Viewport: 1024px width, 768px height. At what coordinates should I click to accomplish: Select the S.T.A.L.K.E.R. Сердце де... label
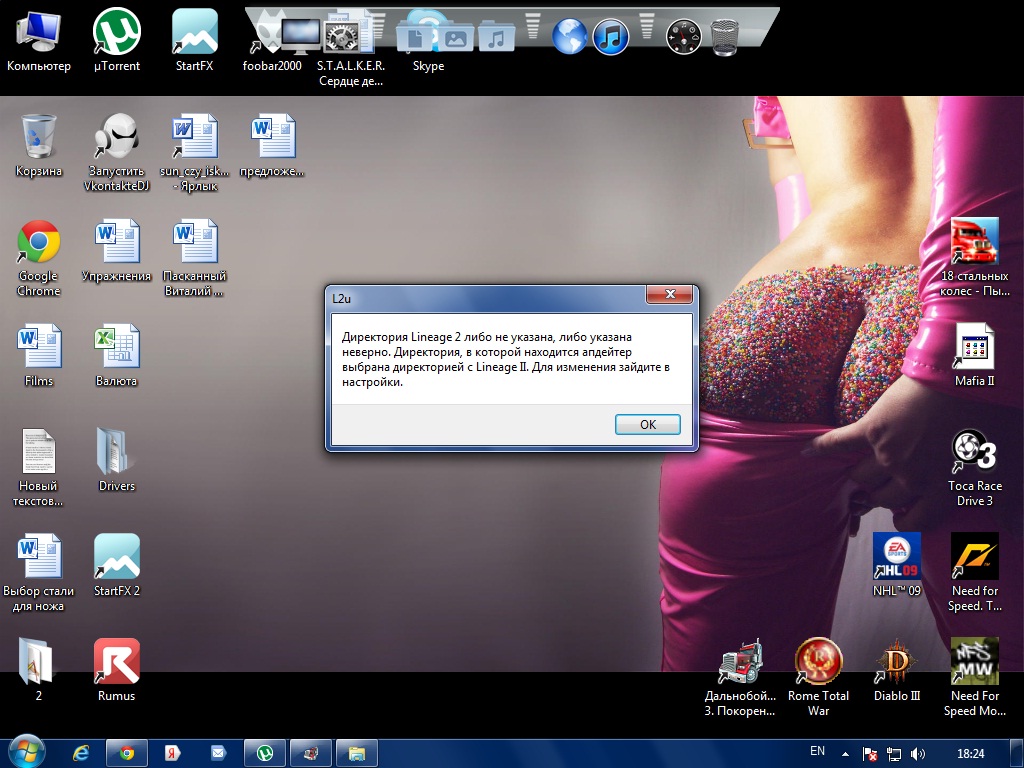tap(351, 73)
